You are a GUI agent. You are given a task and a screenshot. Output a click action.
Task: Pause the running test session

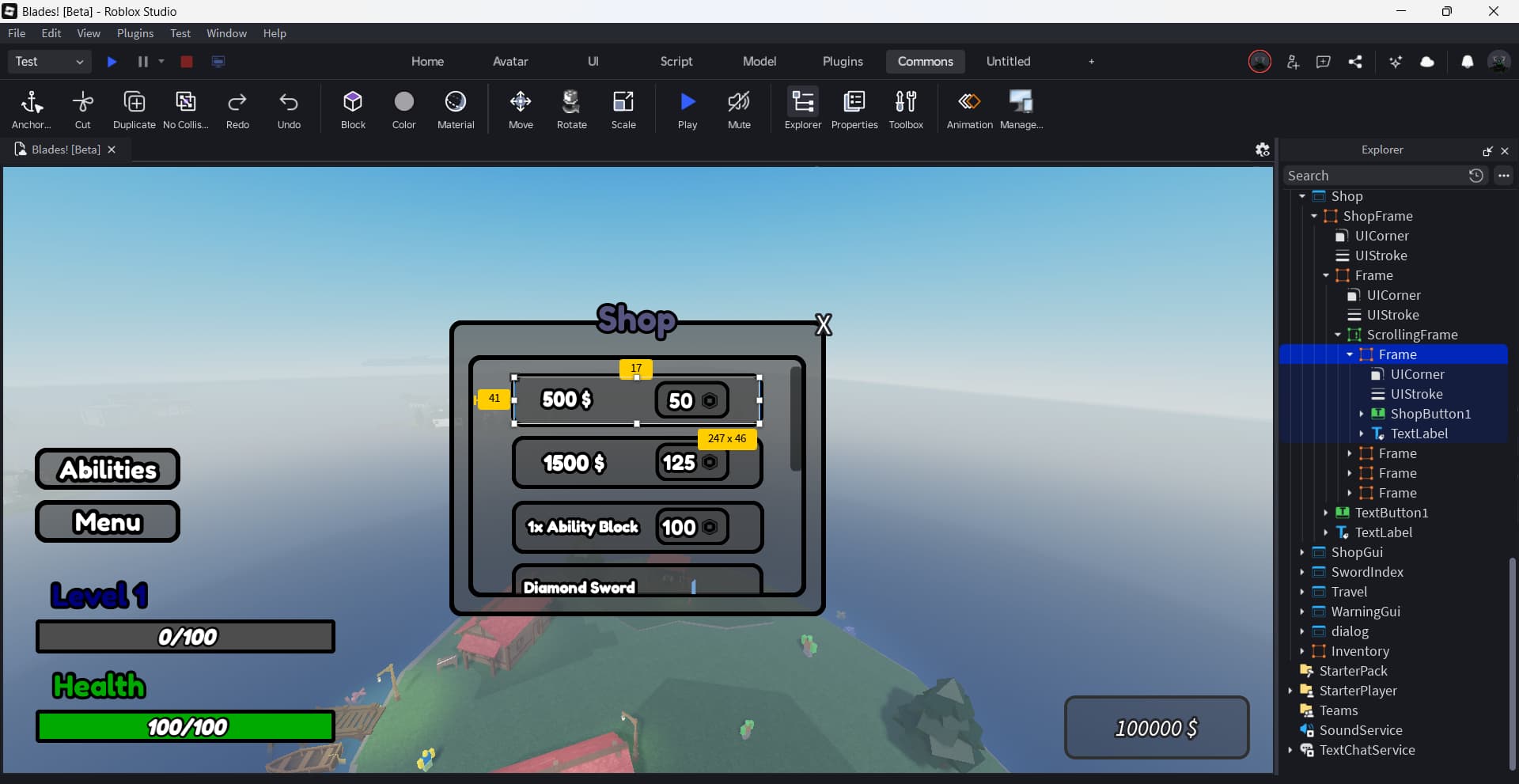pos(142,62)
